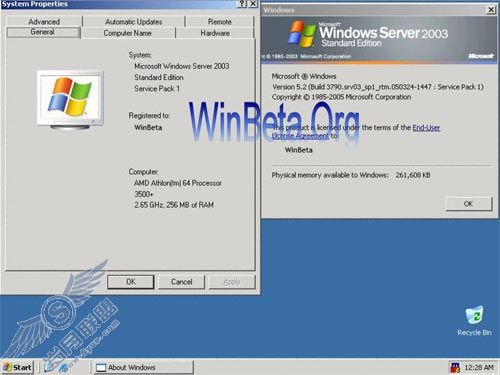Launch Internet Explorer from the quick launch bar

tap(63, 367)
